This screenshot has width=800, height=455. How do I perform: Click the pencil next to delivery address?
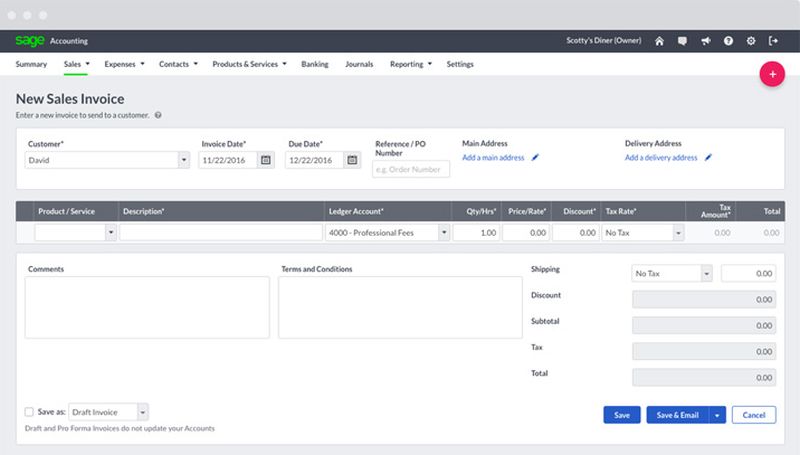(x=708, y=158)
